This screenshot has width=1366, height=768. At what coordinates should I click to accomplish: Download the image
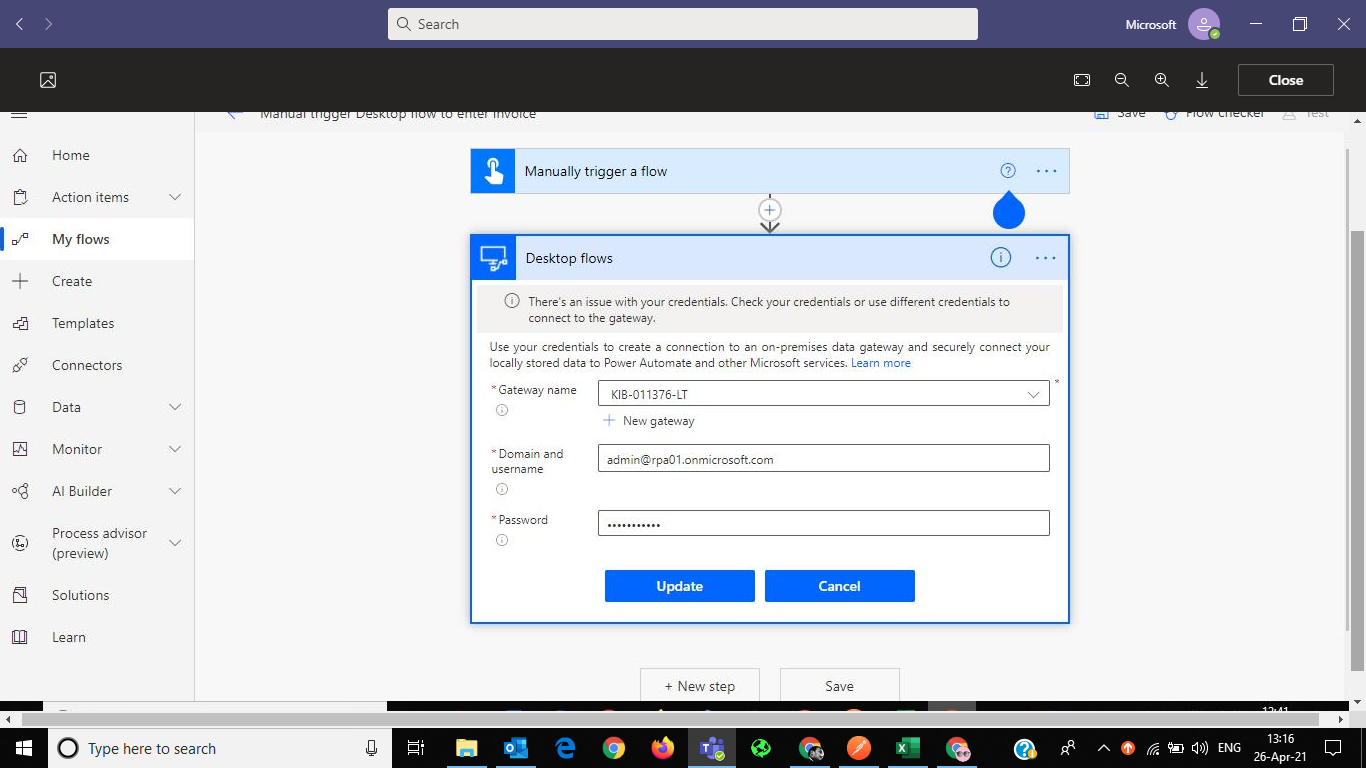pos(1202,80)
